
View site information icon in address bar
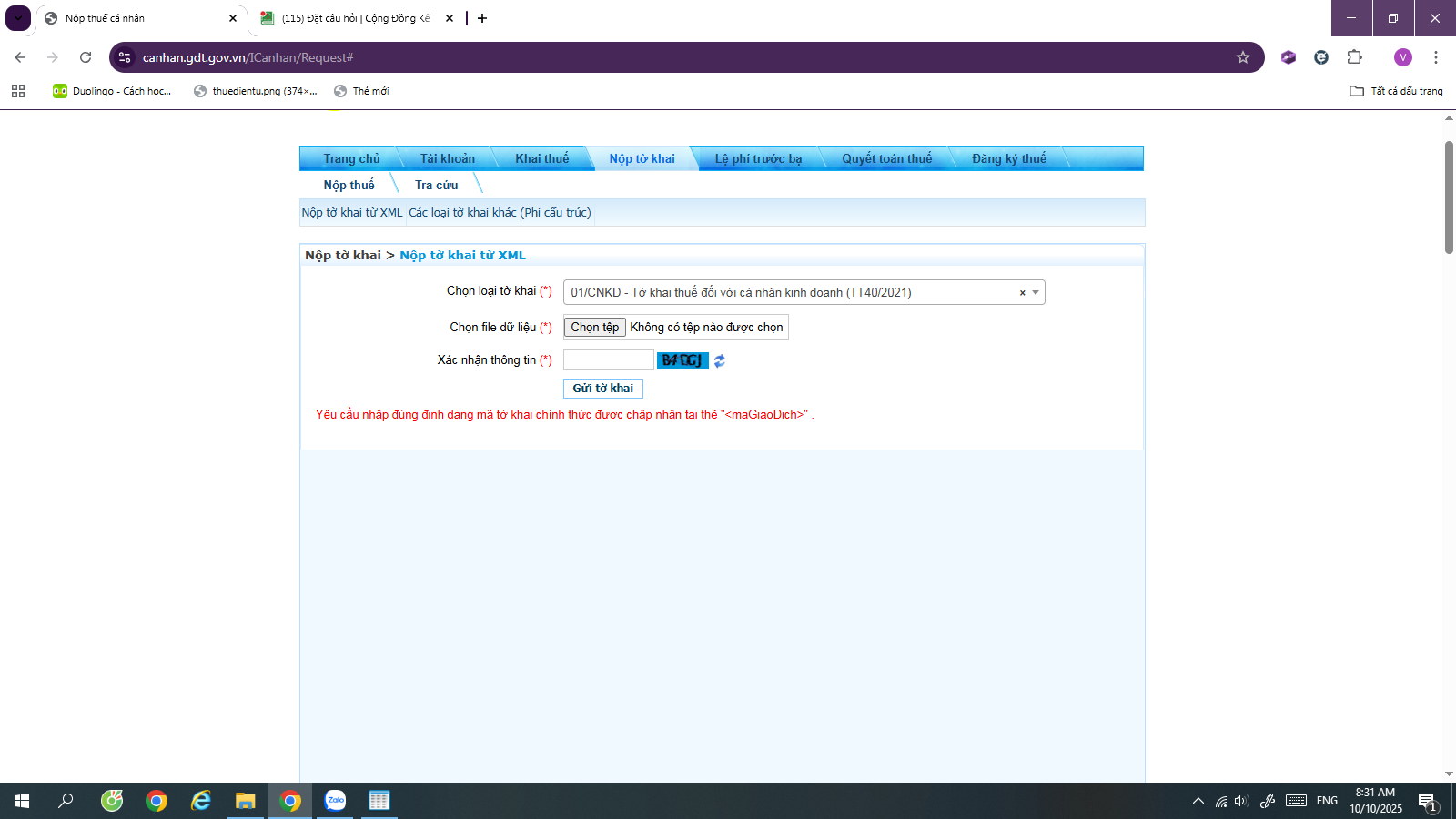click(x=126, y=57)
